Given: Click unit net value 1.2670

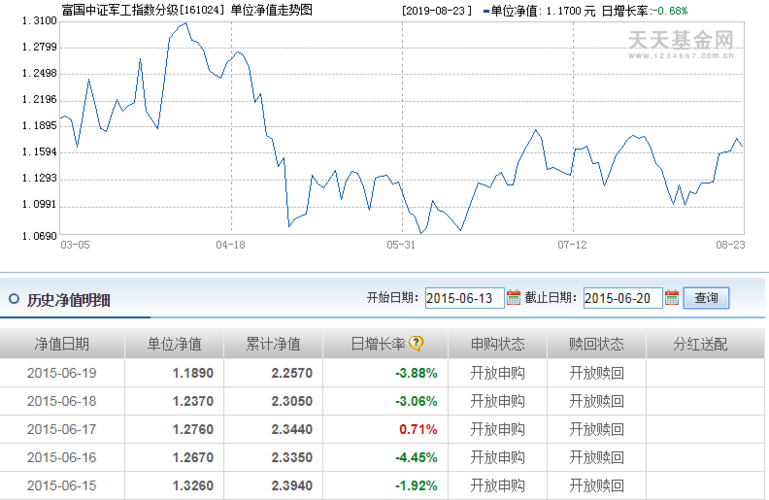Looking at the screenshot, I should [193, 457].
